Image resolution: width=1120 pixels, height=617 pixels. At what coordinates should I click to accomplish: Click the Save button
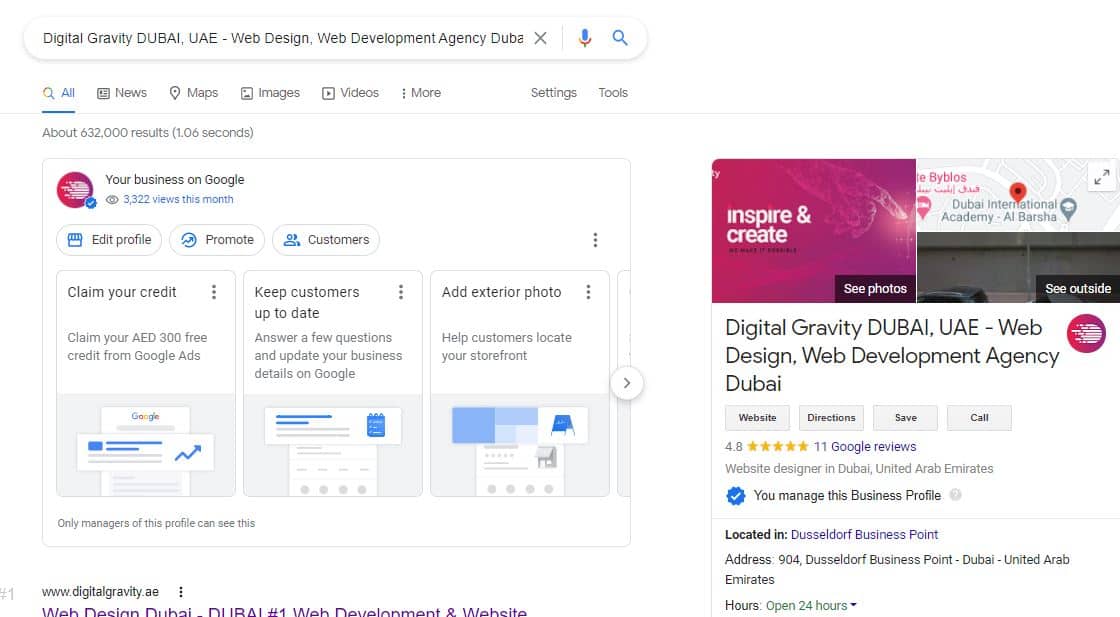pyautogui.click(x=906, y=418)
